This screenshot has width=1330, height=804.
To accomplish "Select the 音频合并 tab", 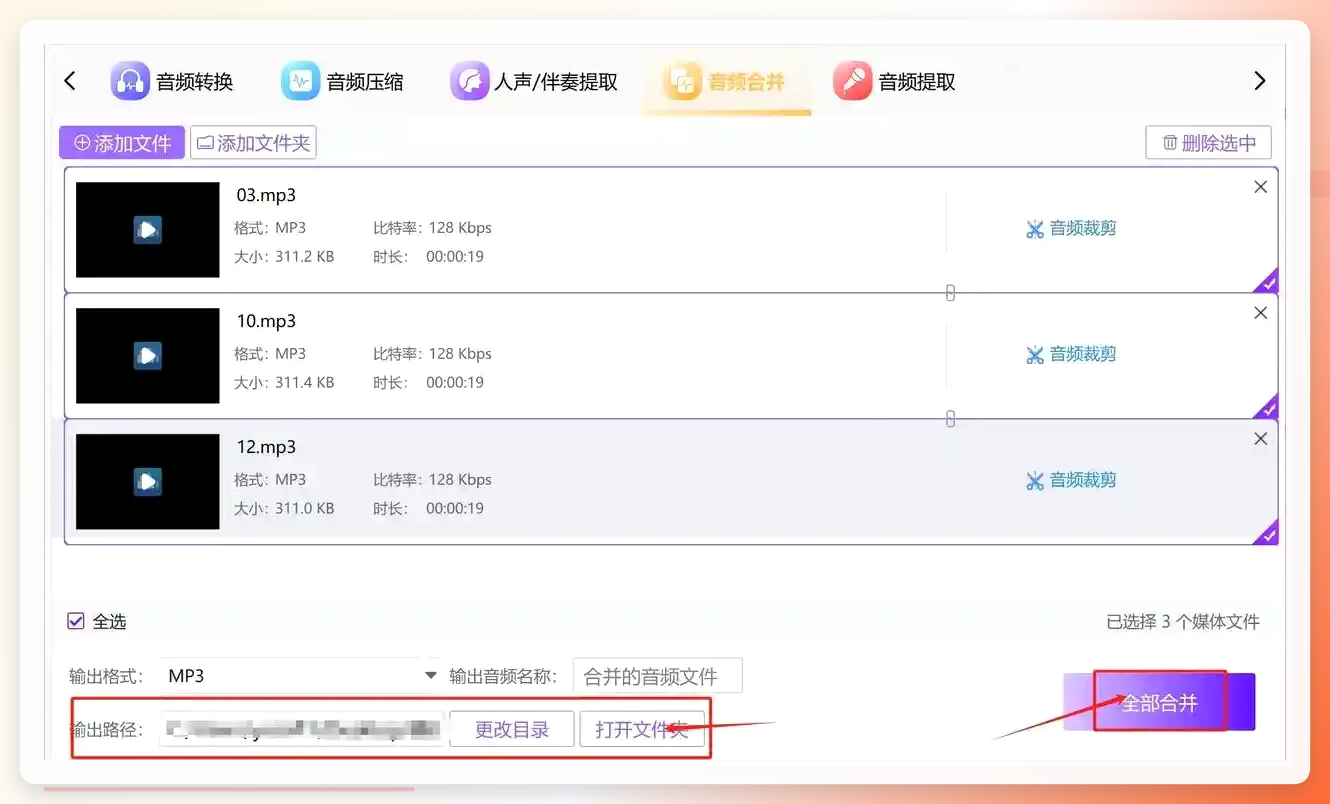I will click(727, 81).
